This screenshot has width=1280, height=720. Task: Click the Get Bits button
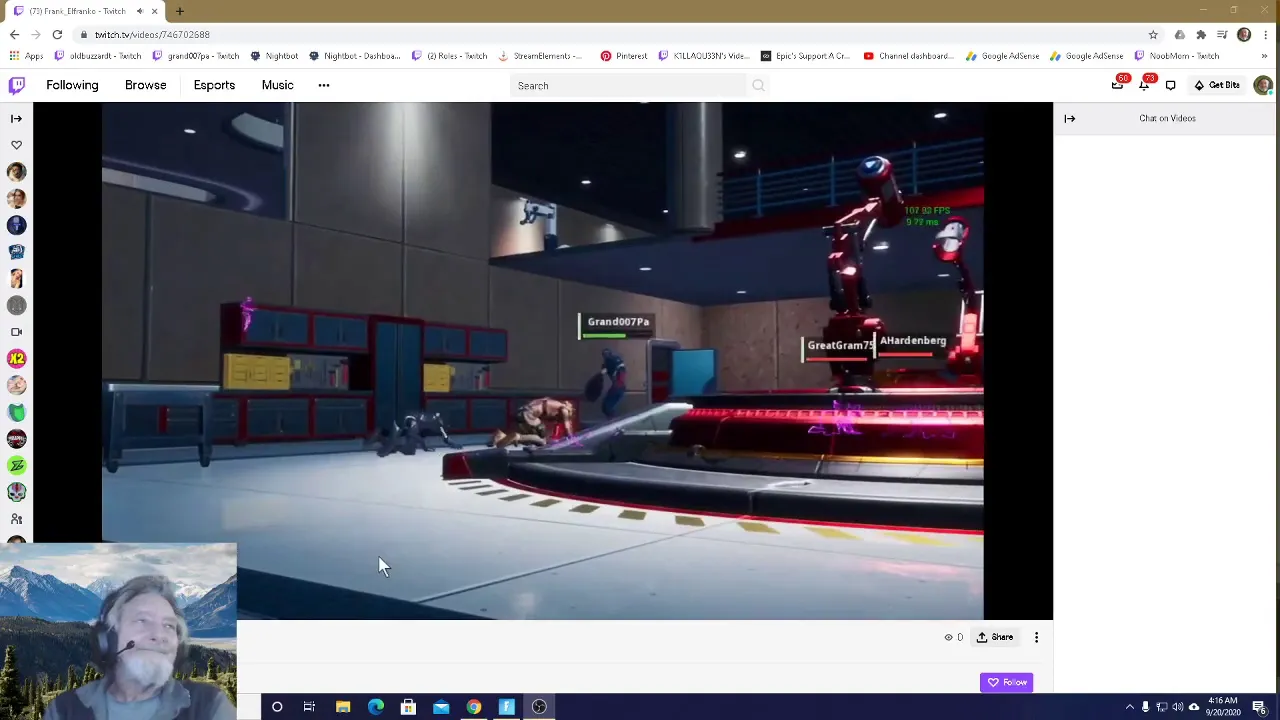pos(1217,85)
